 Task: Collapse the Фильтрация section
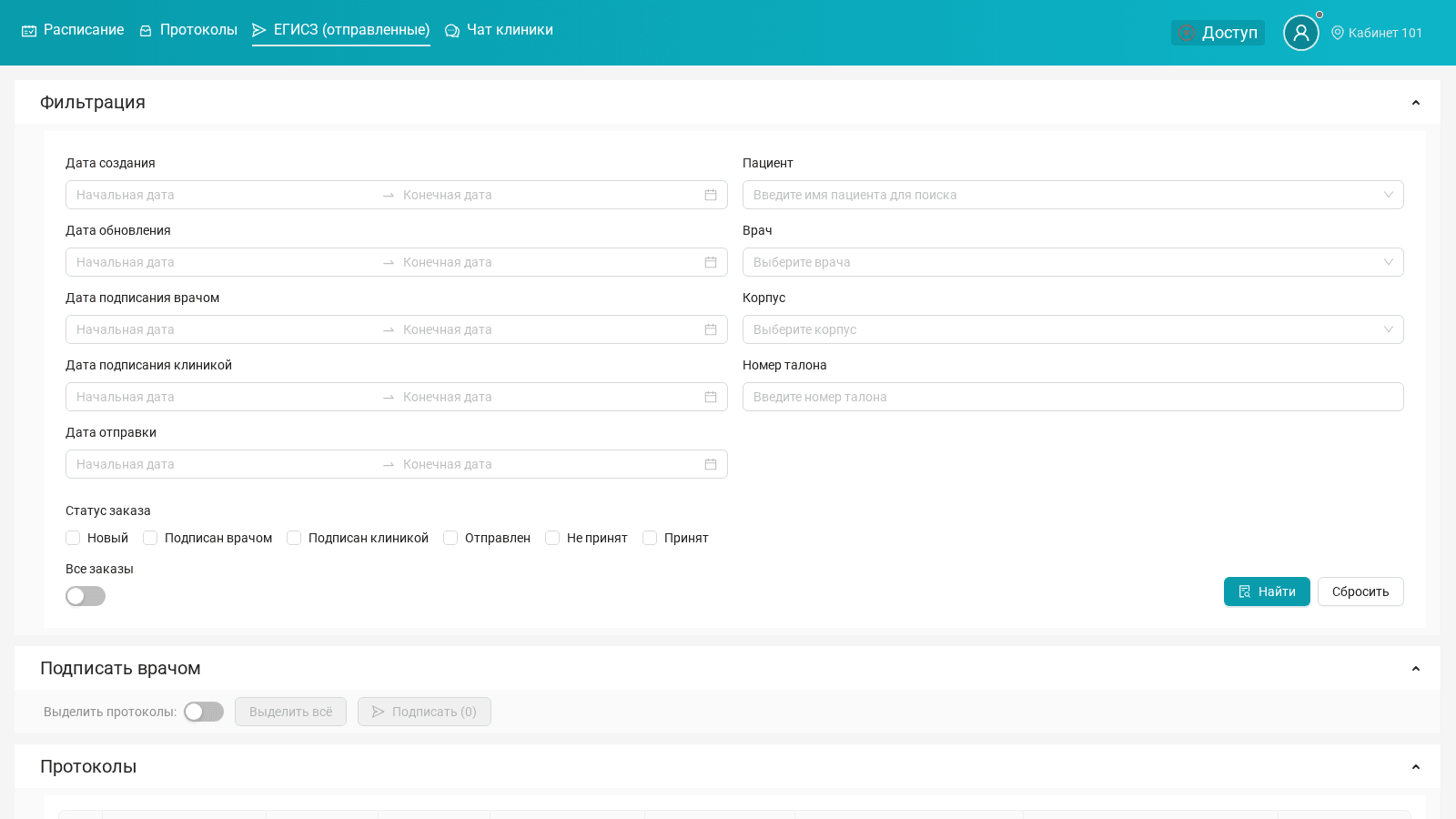1415,103
